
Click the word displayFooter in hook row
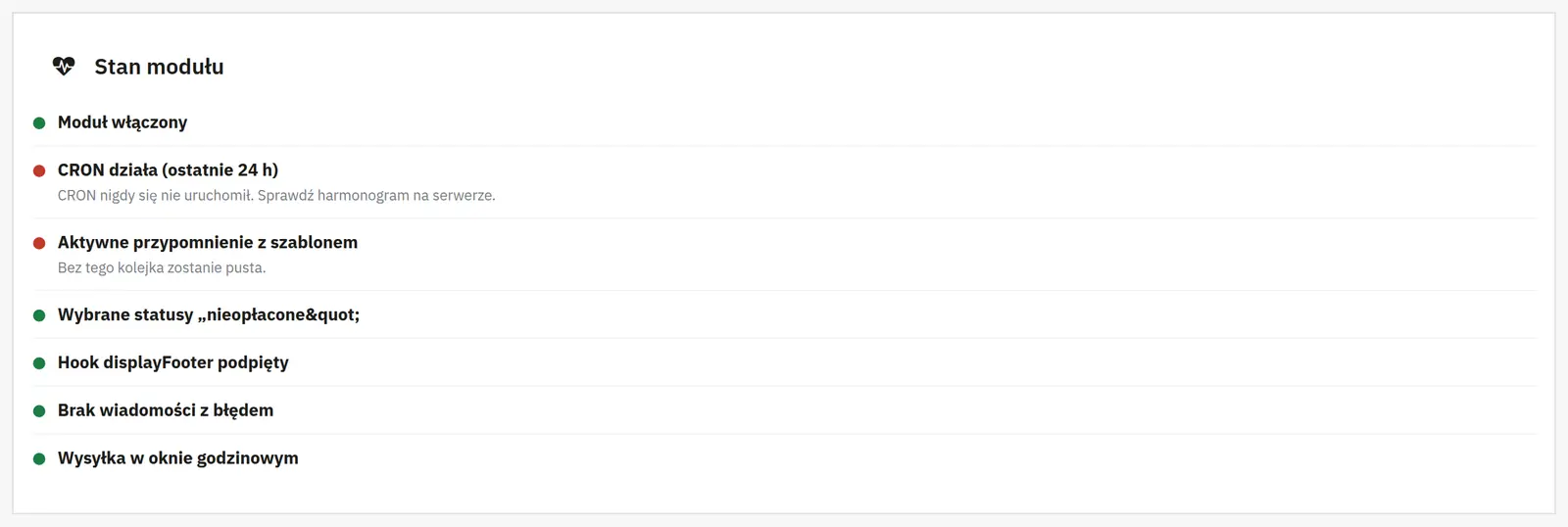(x=158, y=362)
